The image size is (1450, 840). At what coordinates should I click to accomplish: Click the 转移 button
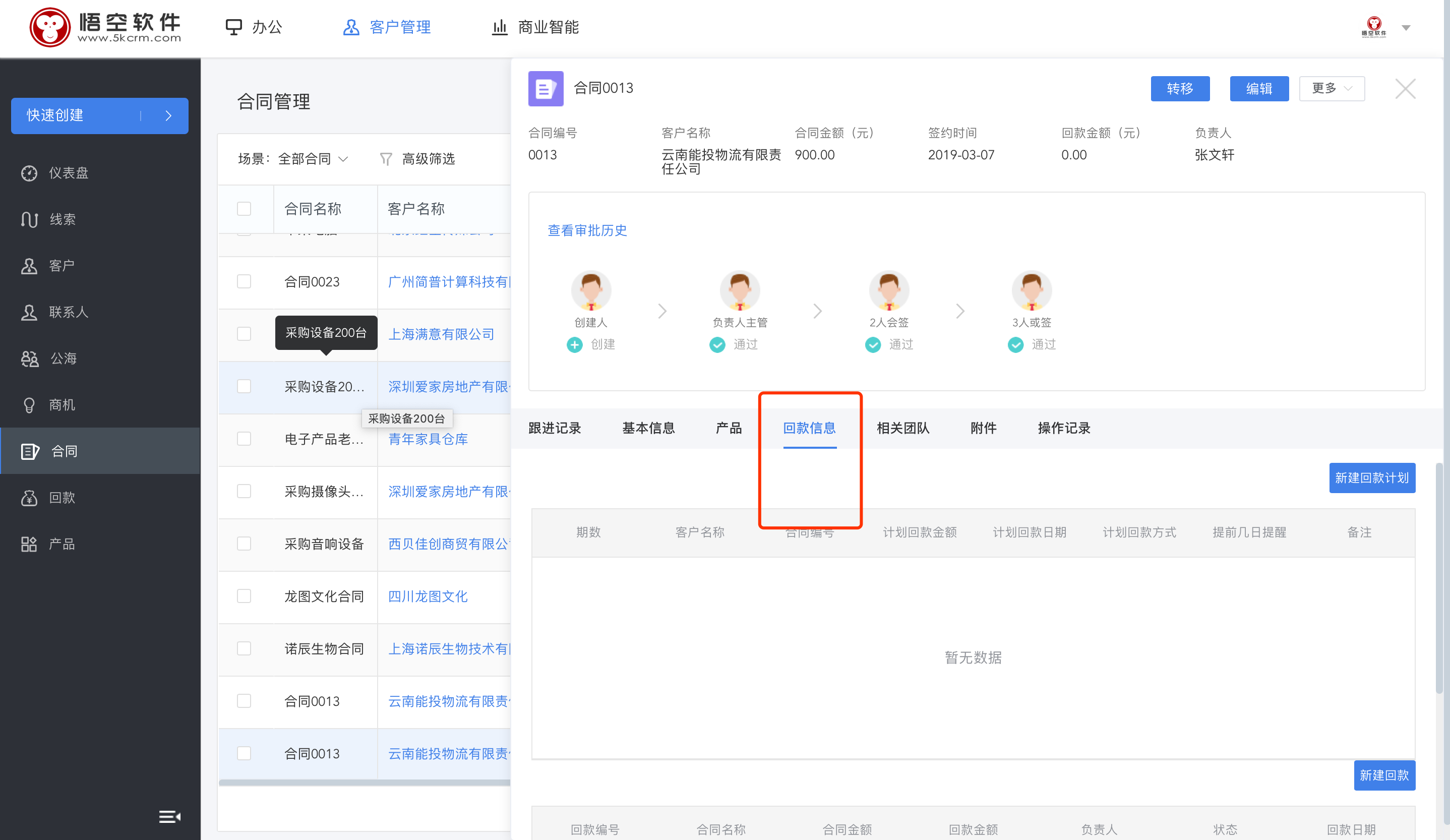click(x=1180, y=89)
